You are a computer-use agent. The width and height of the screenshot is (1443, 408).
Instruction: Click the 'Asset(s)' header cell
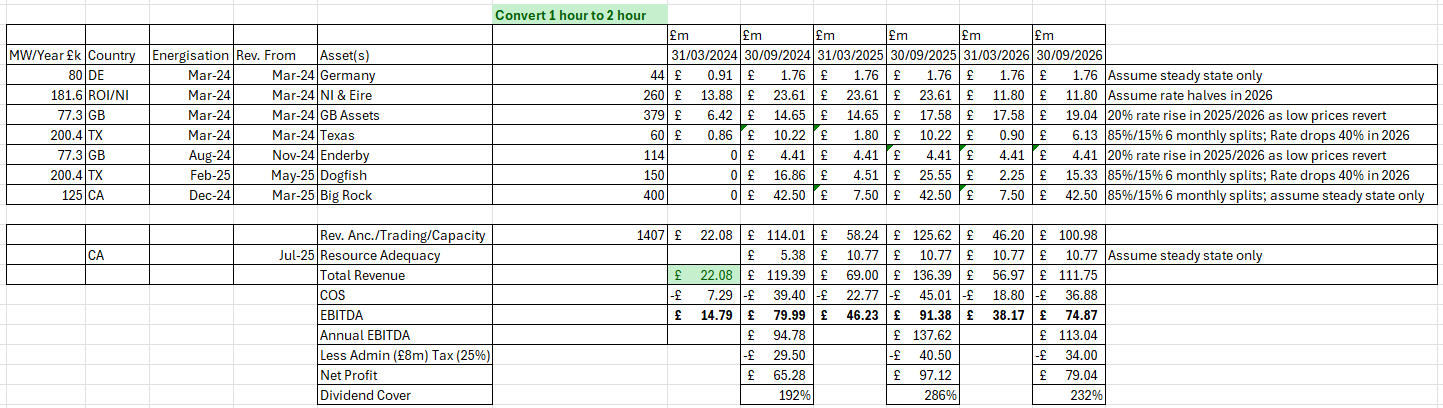(404, 55)
